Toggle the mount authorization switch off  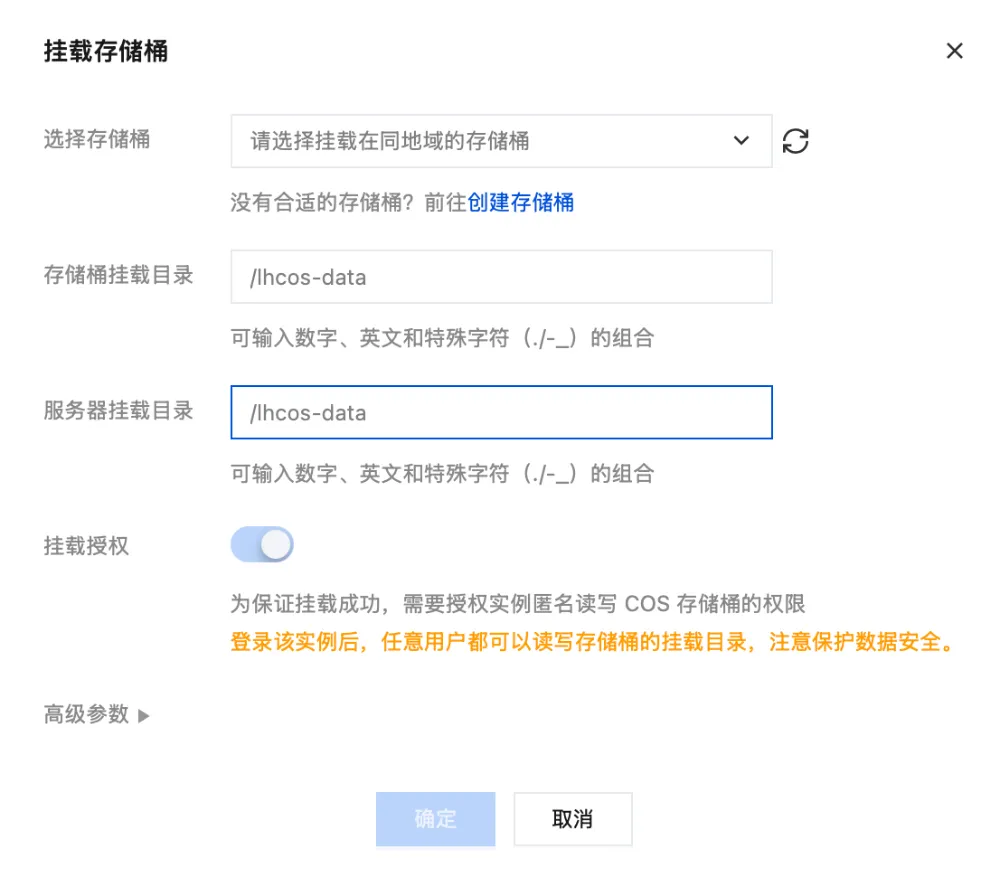click(x=264, y=544)
